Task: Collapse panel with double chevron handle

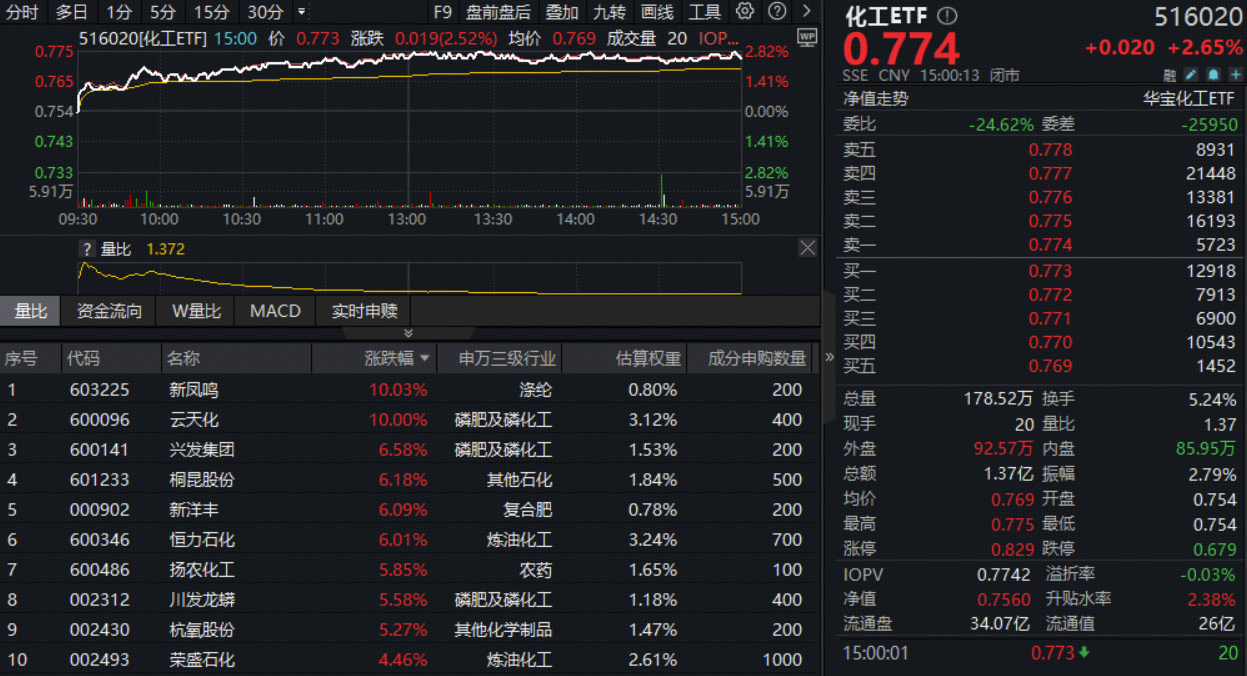Action: click(x=408, y=333)
